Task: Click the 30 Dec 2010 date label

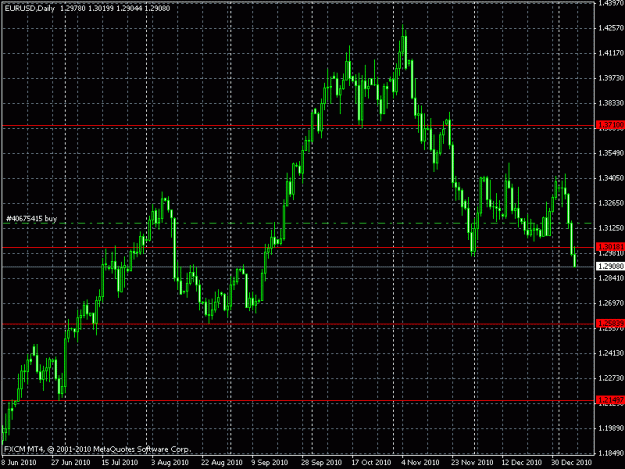Action: 572,463
